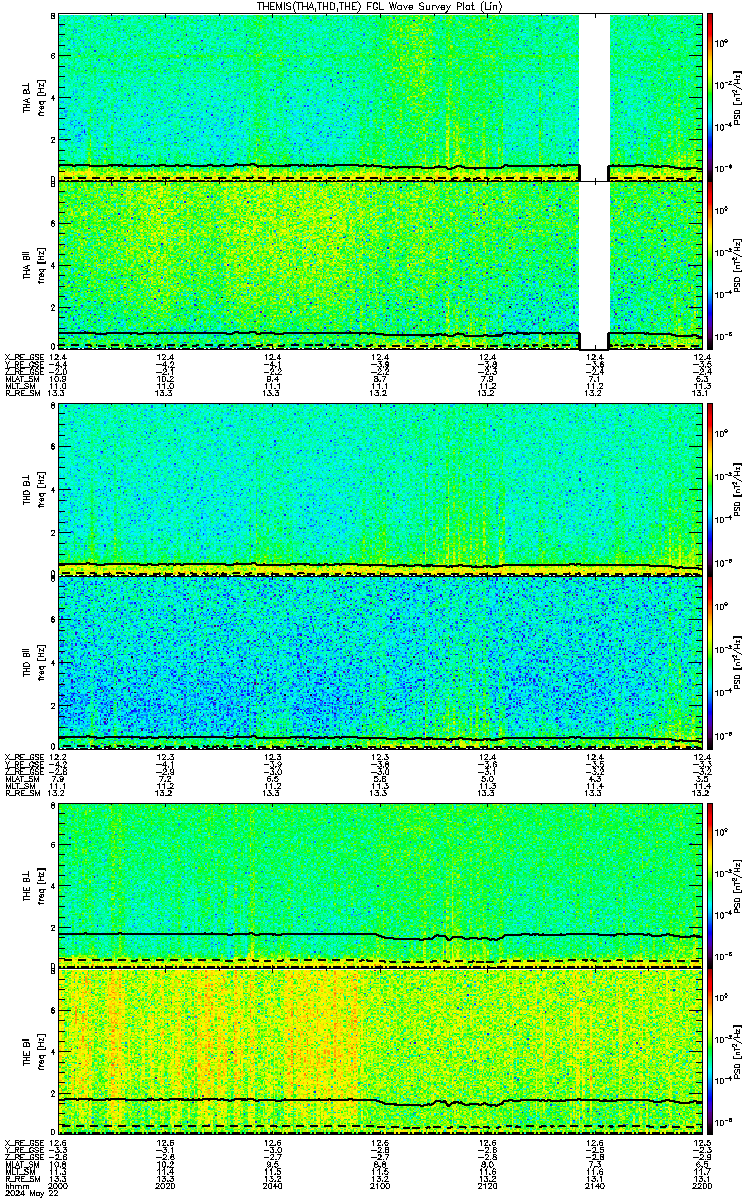Select the THE B-parallel spectrogram panel
Image resolution: width=750 pixels, height=1200 pixels.
pos(379,1053)
